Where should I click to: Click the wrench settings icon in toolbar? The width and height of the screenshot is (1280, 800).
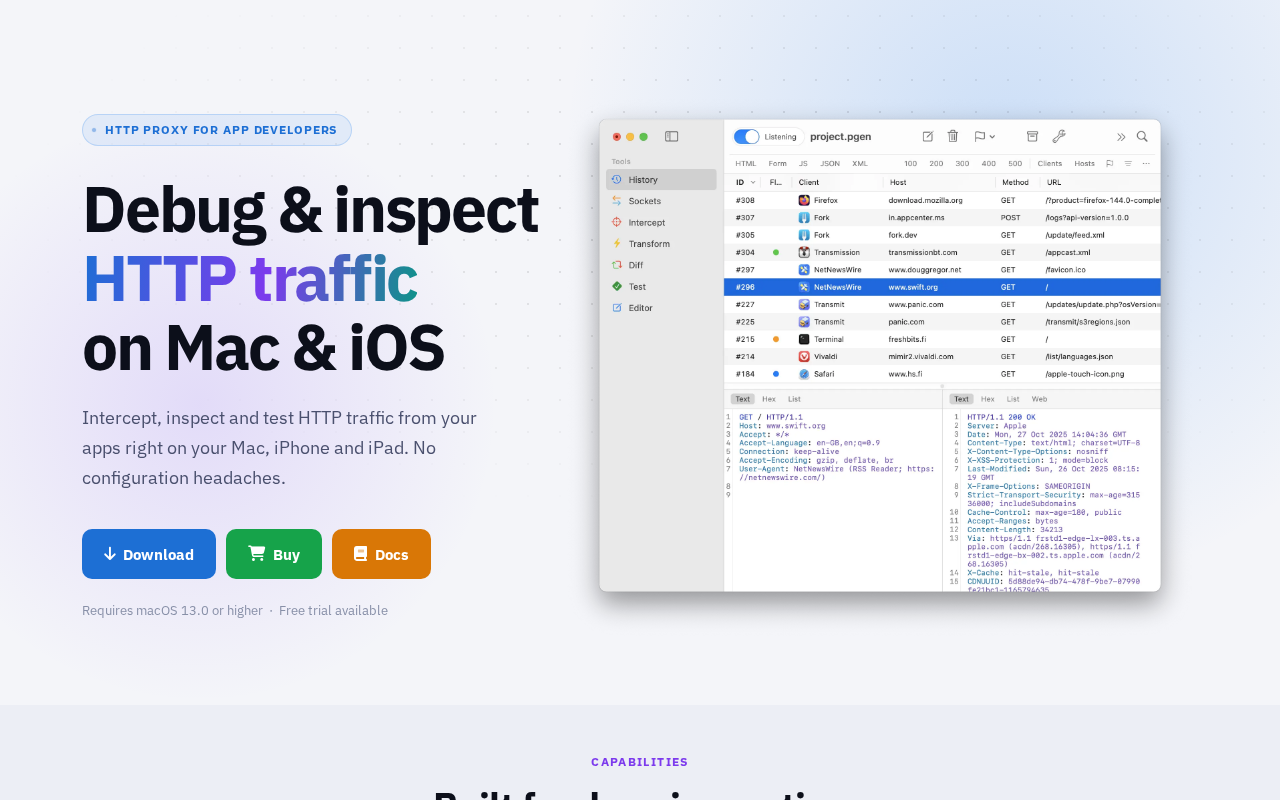click(1059, 137)
